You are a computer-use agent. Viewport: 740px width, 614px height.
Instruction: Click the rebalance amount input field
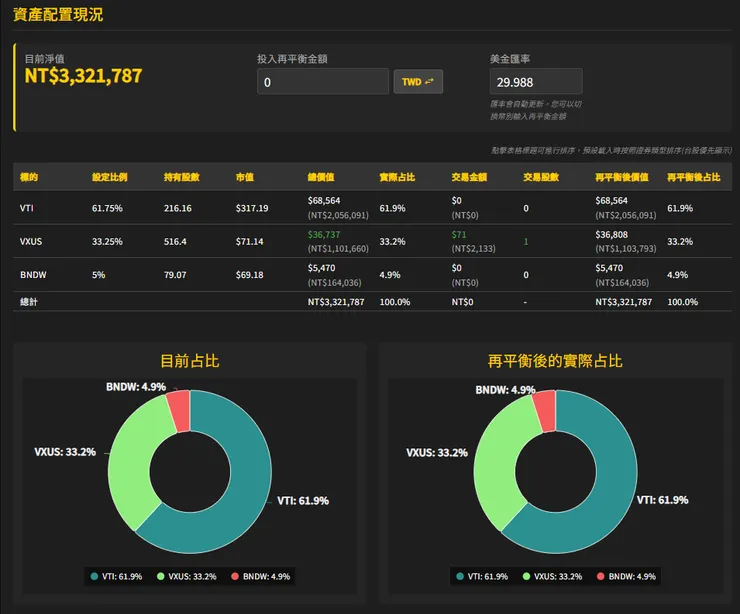323,82
